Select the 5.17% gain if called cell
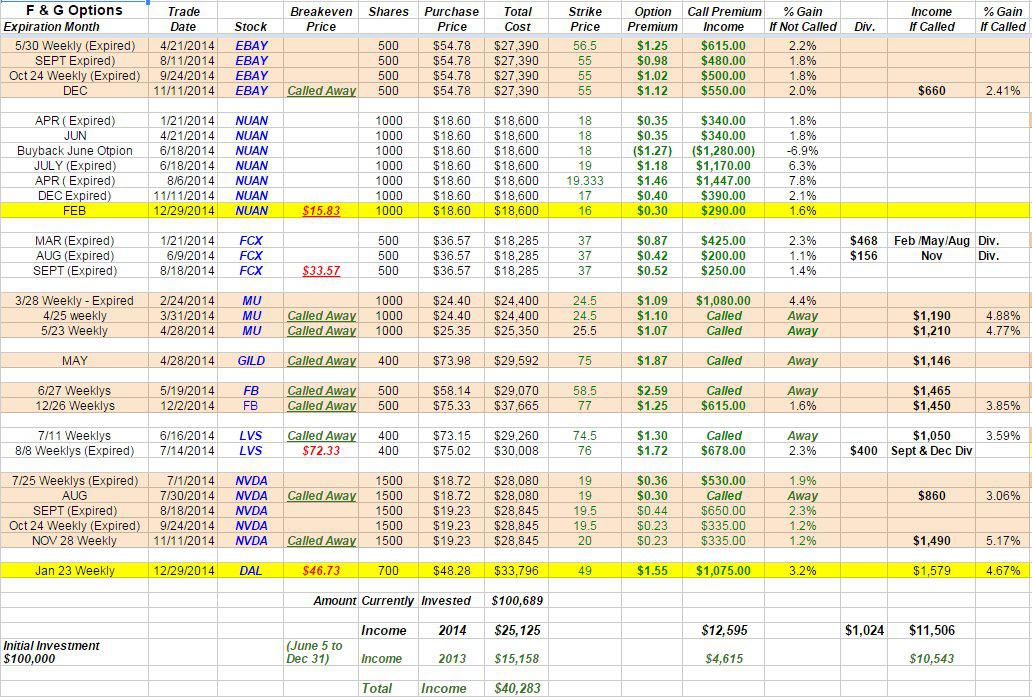The height and width of the screenshot is (697, 1032). point(1003,541)
